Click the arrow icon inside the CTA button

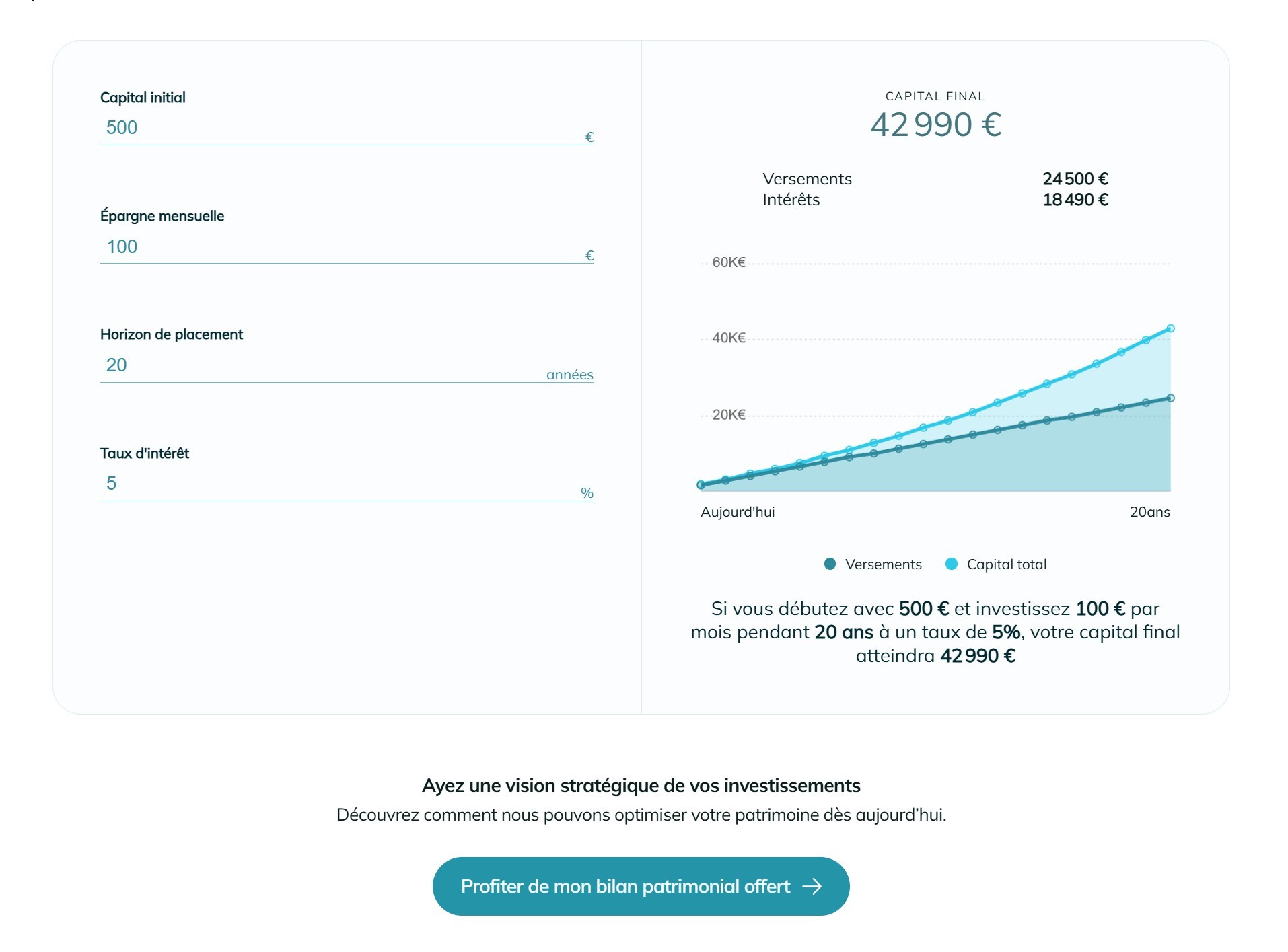813,887
